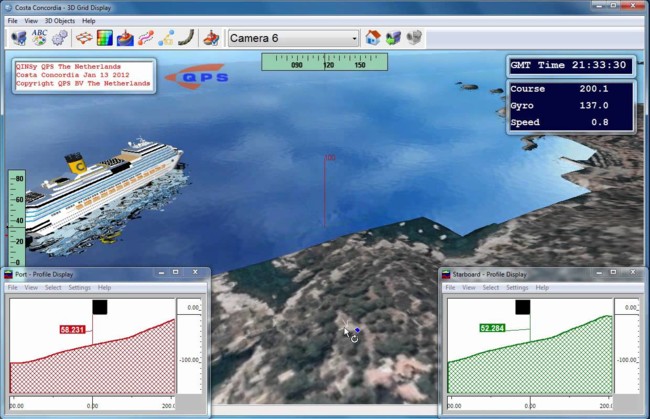Select the curved pipe icon

(186, 38)
